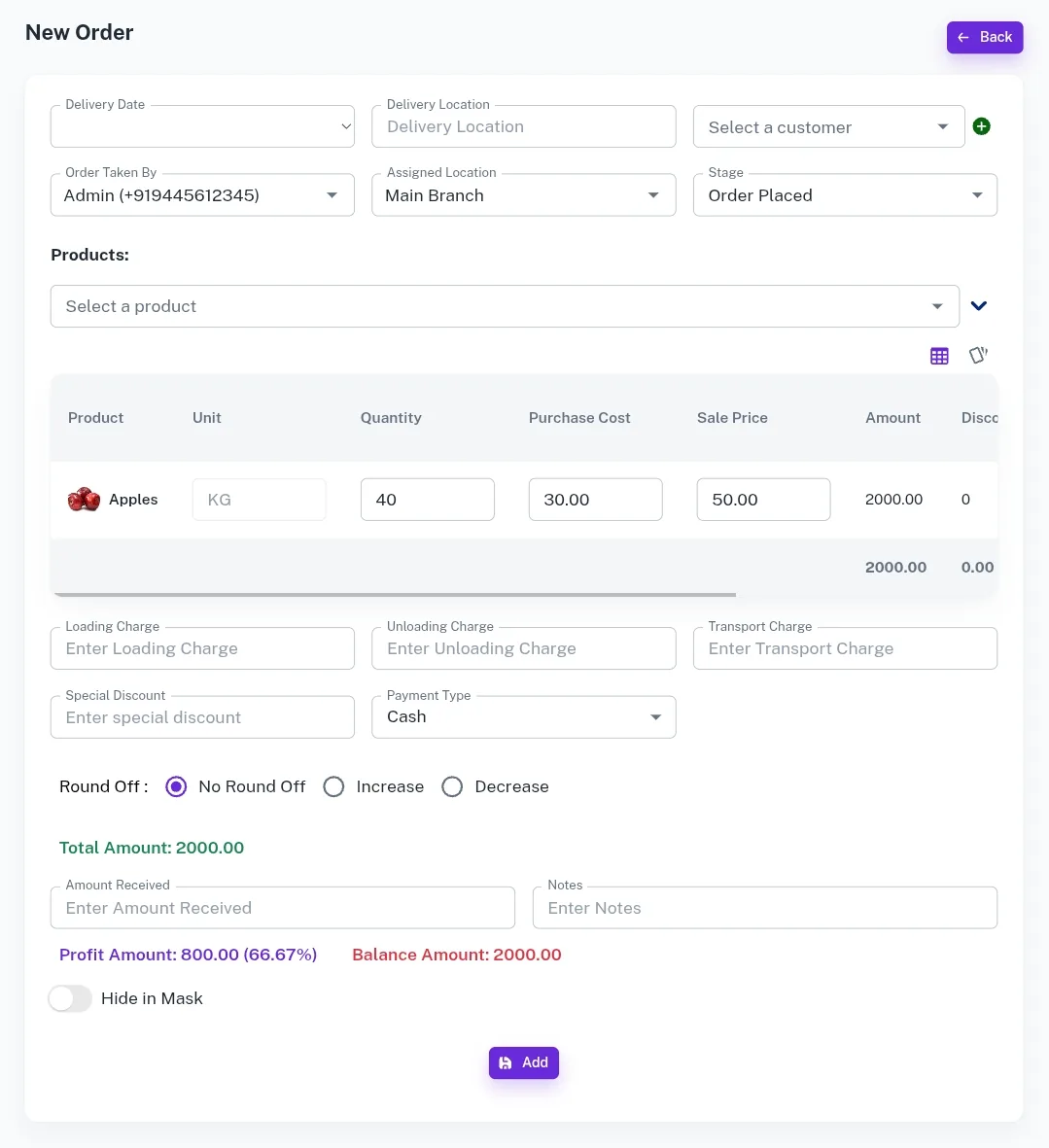Click the New Order page heading

click(x=79, y=33)
